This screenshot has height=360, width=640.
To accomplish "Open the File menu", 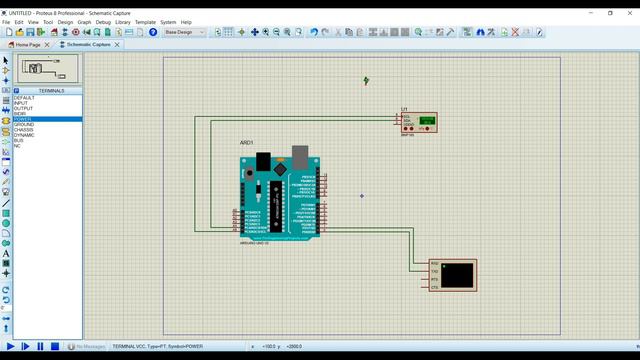I will coord(6,22).
